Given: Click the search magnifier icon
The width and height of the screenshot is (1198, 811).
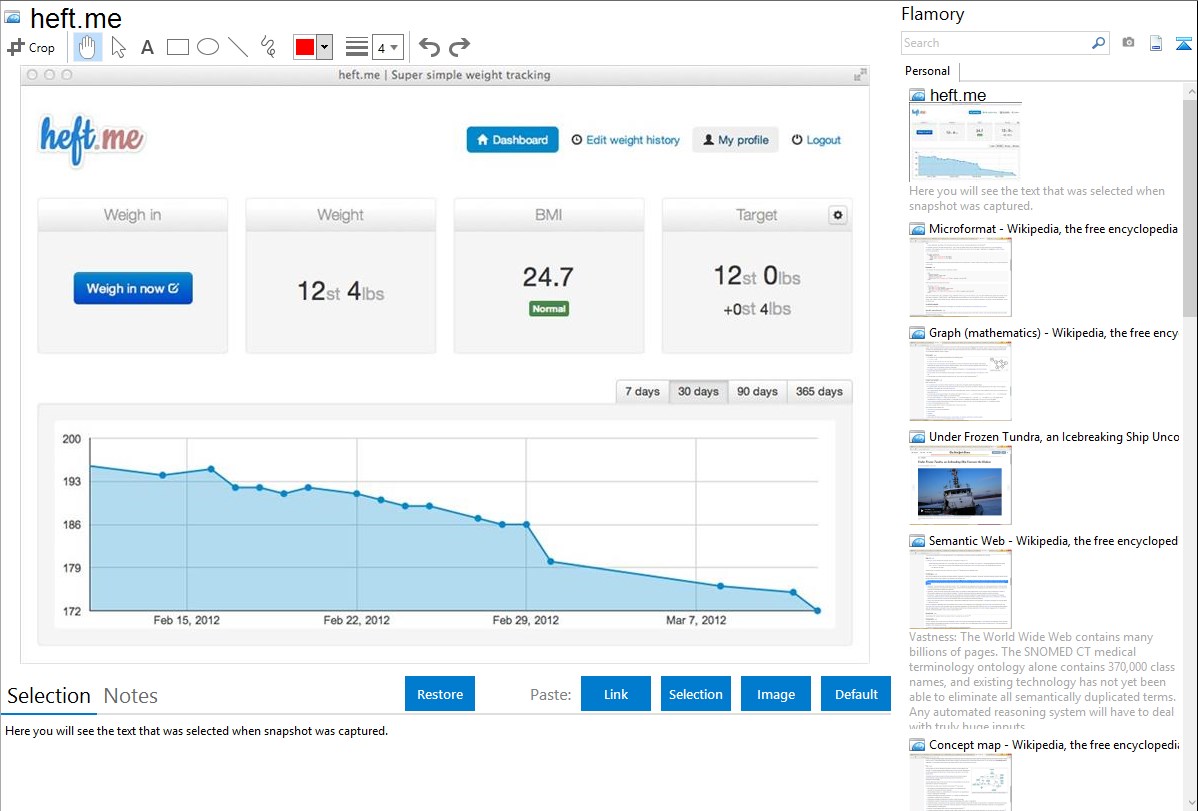Looking at the screenshot, I should coord(1099,43).
